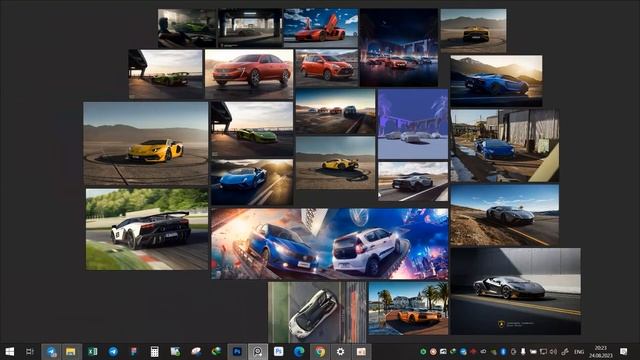Select orange Lamborghini with palm trees image

pos(408,308)
